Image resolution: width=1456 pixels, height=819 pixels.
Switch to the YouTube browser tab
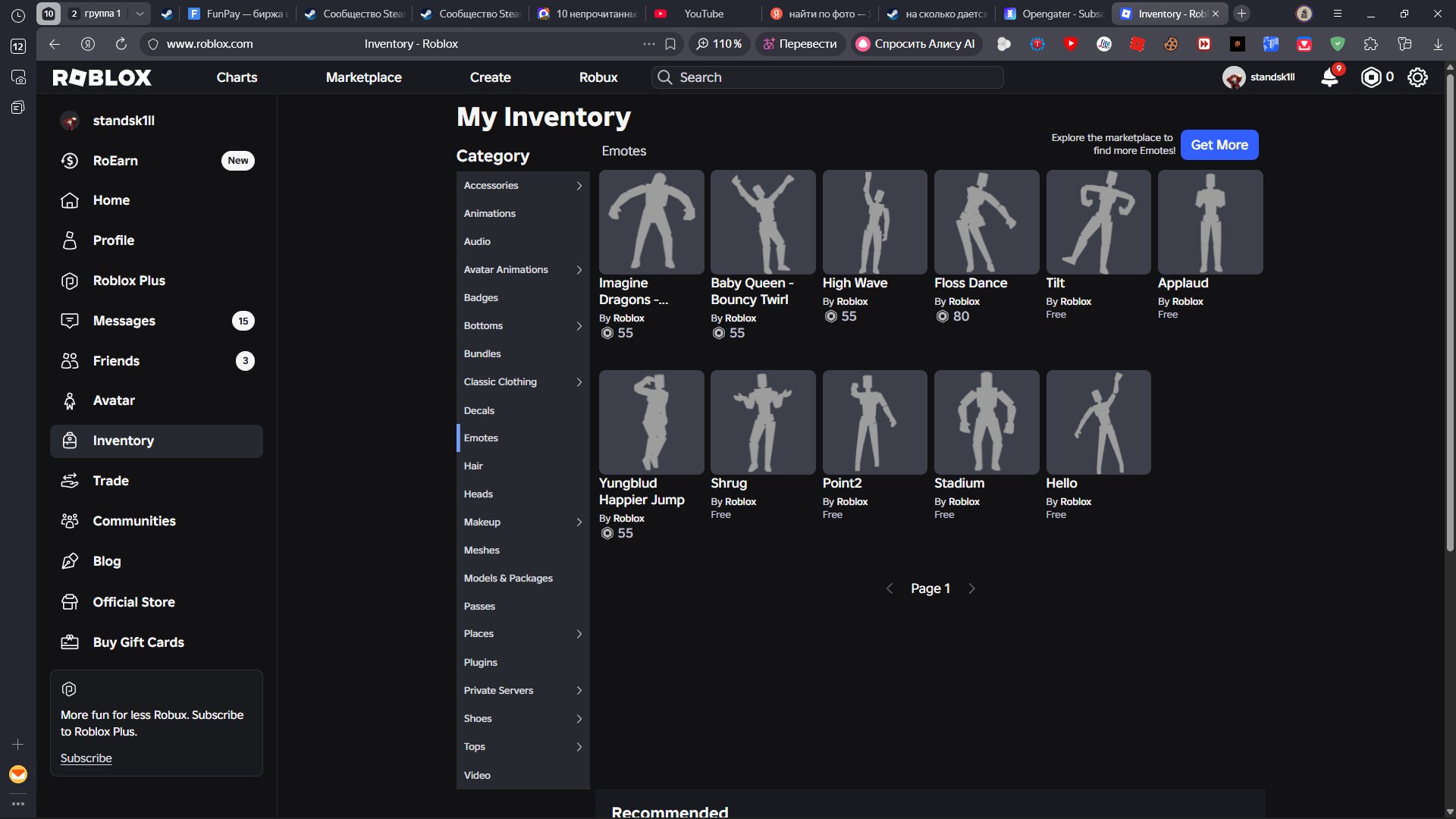tap(704, 14)
